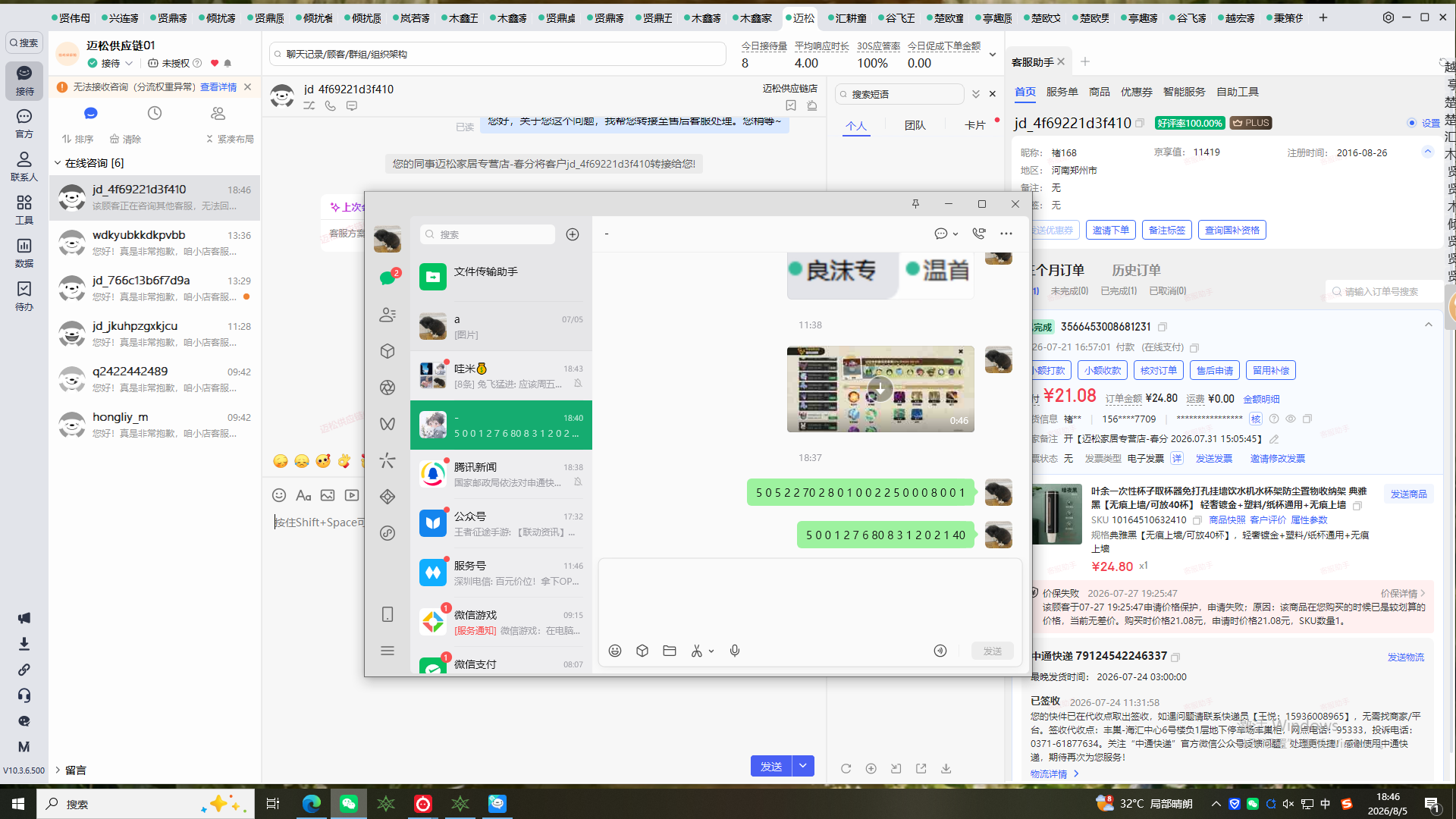This screenshot has height=819, width=1456.
Task: Click the phone call icon under jd_4f69221d3f410
Action: tap(331, 106)
